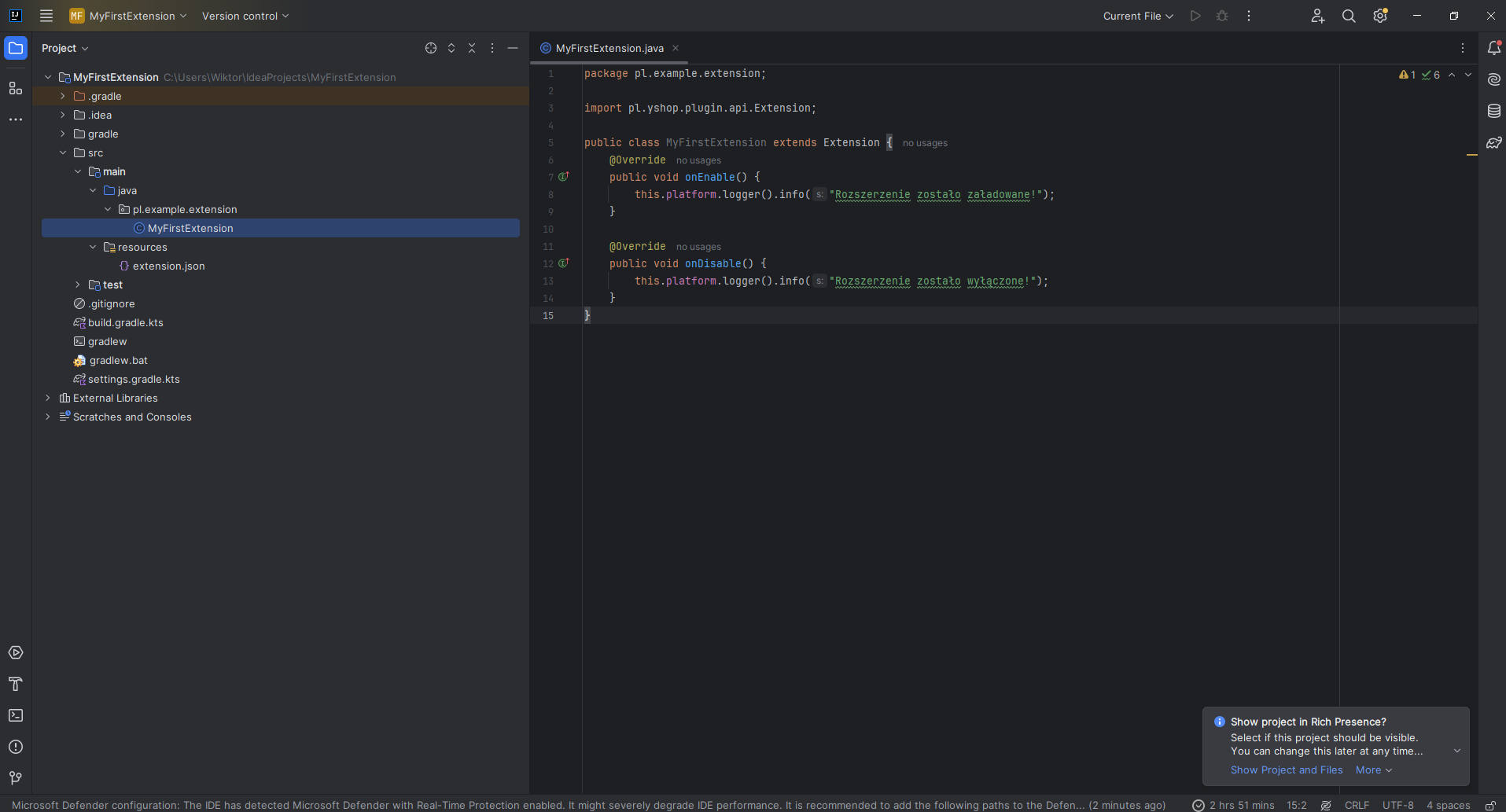Click 15:2 caret position indicator

click(x=1297, y=805)
